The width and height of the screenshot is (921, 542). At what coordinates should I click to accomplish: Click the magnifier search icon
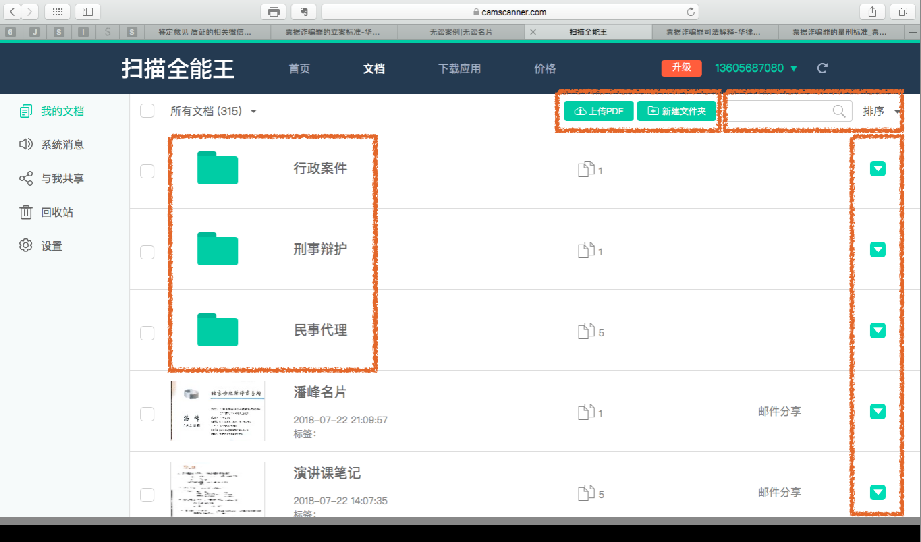tap(839, 111)
